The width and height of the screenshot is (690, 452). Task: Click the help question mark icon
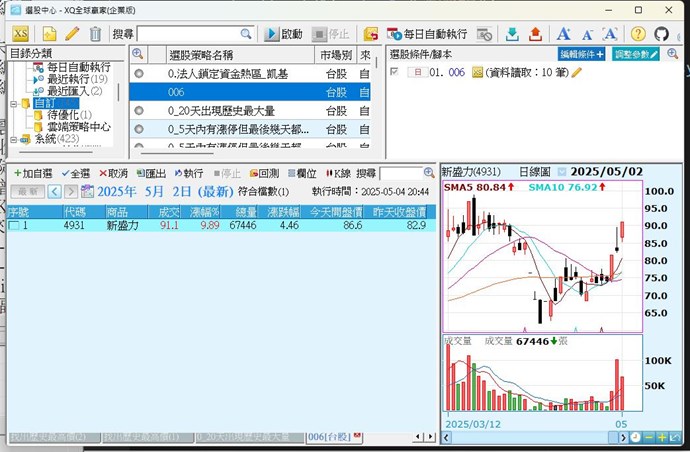click(638, 34)
